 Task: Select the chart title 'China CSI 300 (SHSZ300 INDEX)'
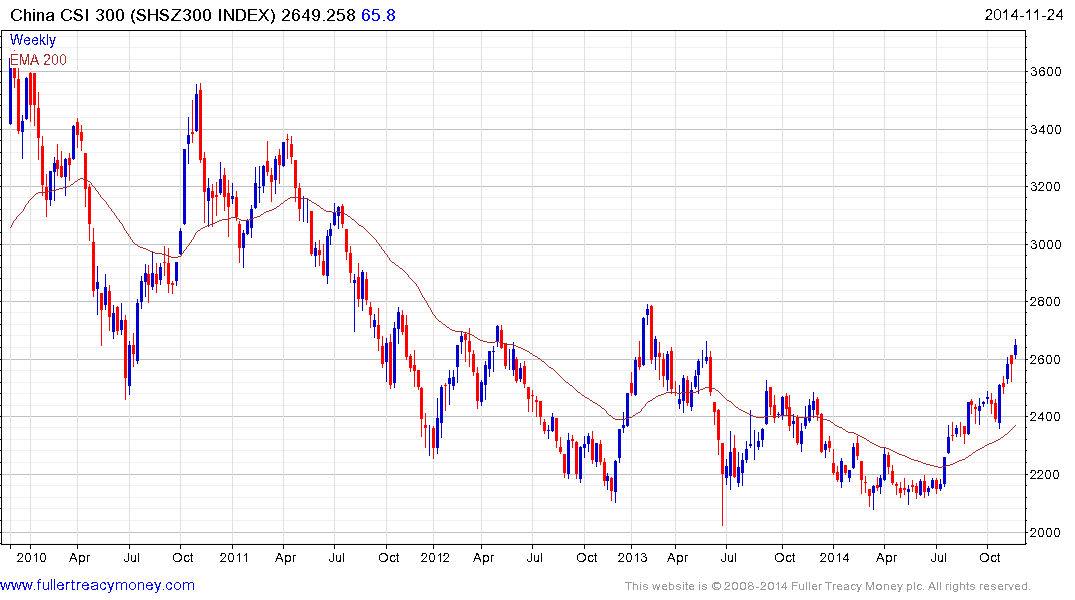[143, 15]
